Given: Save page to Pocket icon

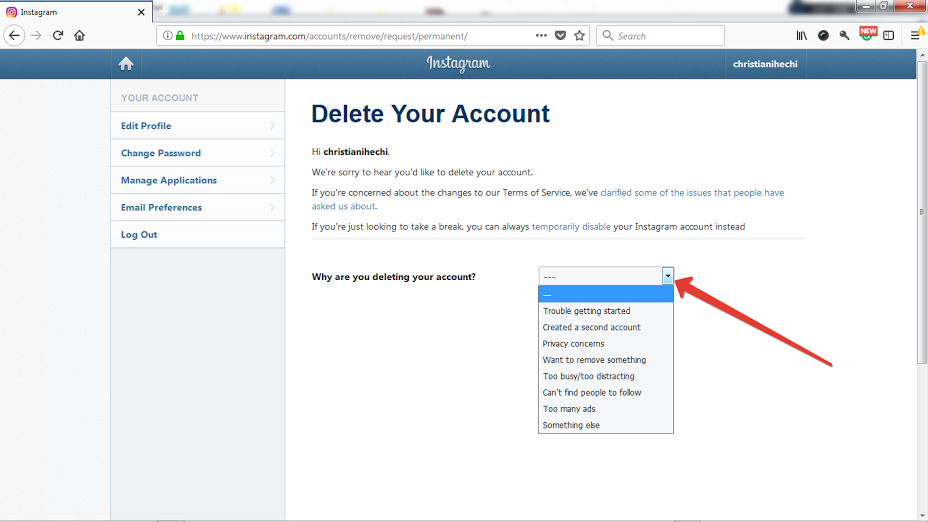Looking at the screenshot, I should coord(560,36).
